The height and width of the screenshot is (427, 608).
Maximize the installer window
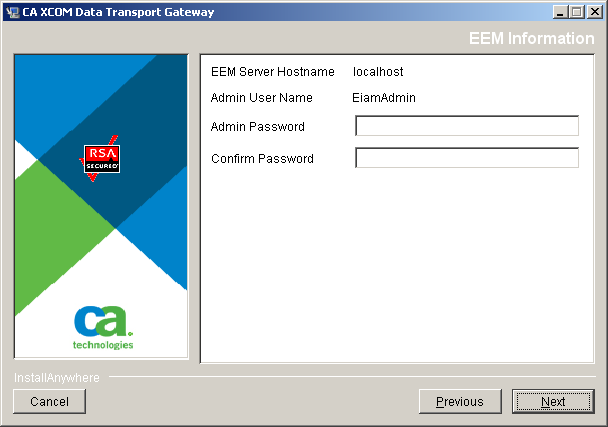pyautogui.click(x=577, y=12)
